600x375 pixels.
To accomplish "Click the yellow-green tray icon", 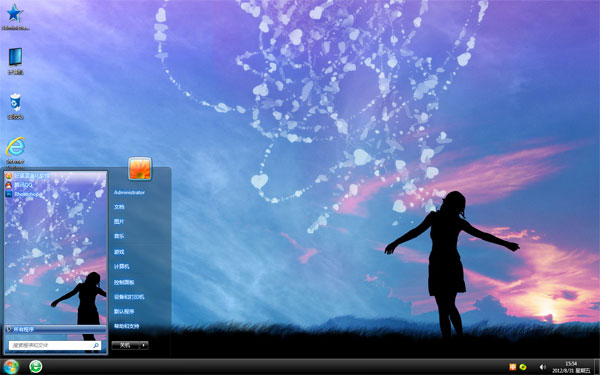I will click(523, 367).
